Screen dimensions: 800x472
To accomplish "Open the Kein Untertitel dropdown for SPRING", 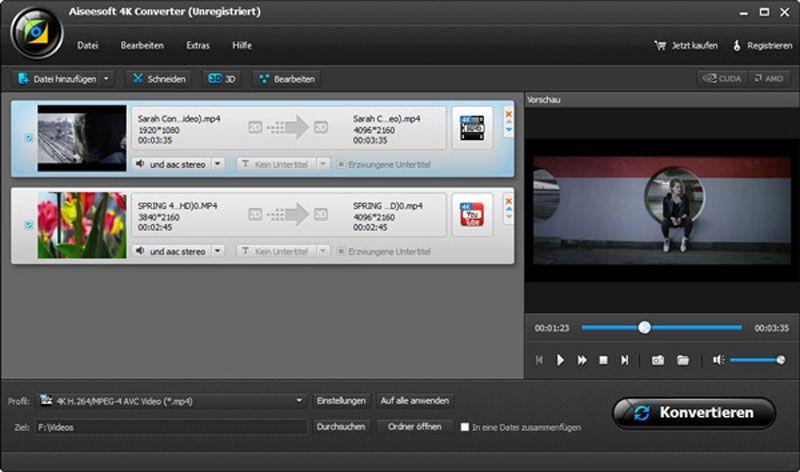I will 323,251.
